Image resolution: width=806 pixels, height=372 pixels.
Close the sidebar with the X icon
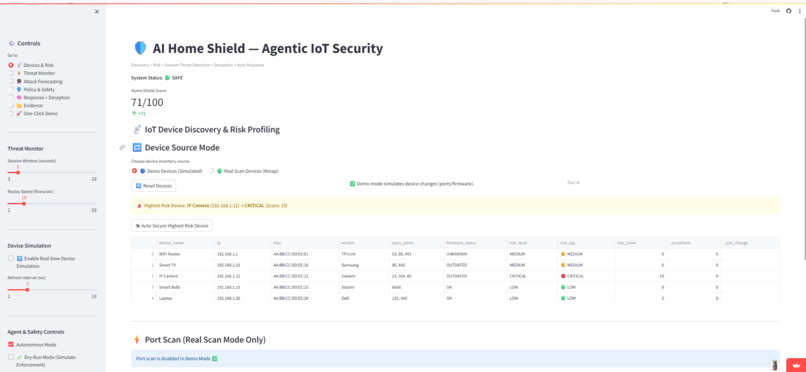pyautogui.click(x=97, y=12)
